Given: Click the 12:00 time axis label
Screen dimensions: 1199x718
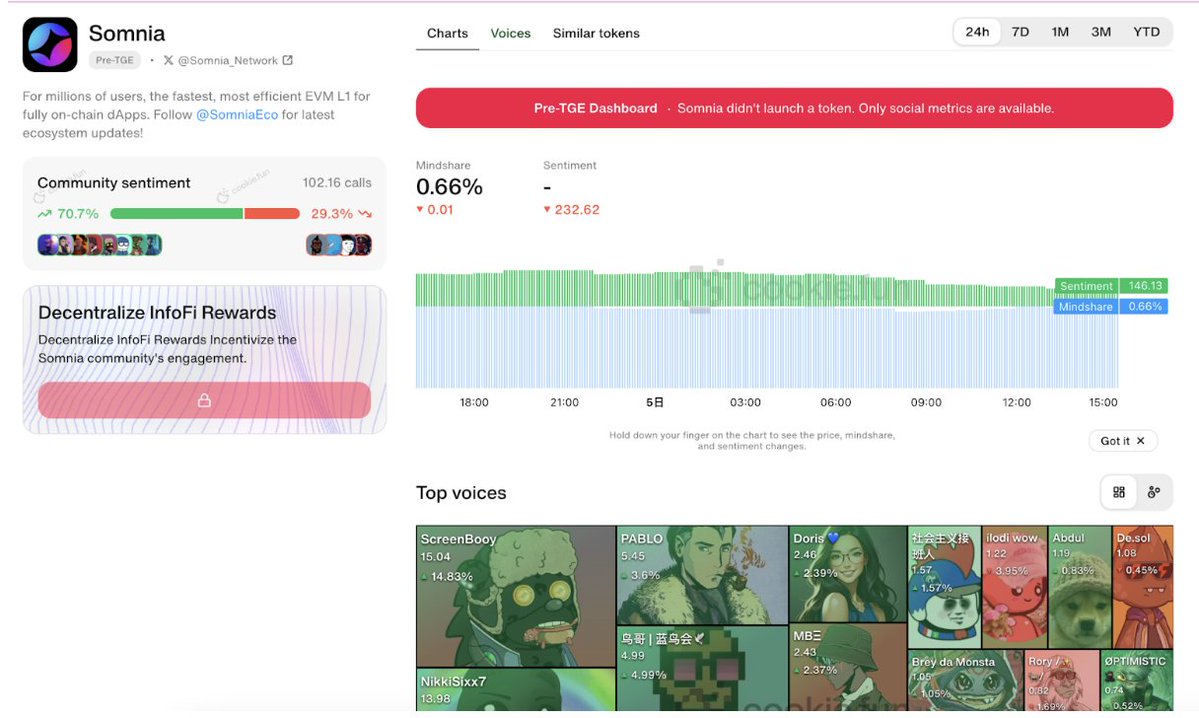Looking at the screenshot, I should click(x=1016, y=402).
